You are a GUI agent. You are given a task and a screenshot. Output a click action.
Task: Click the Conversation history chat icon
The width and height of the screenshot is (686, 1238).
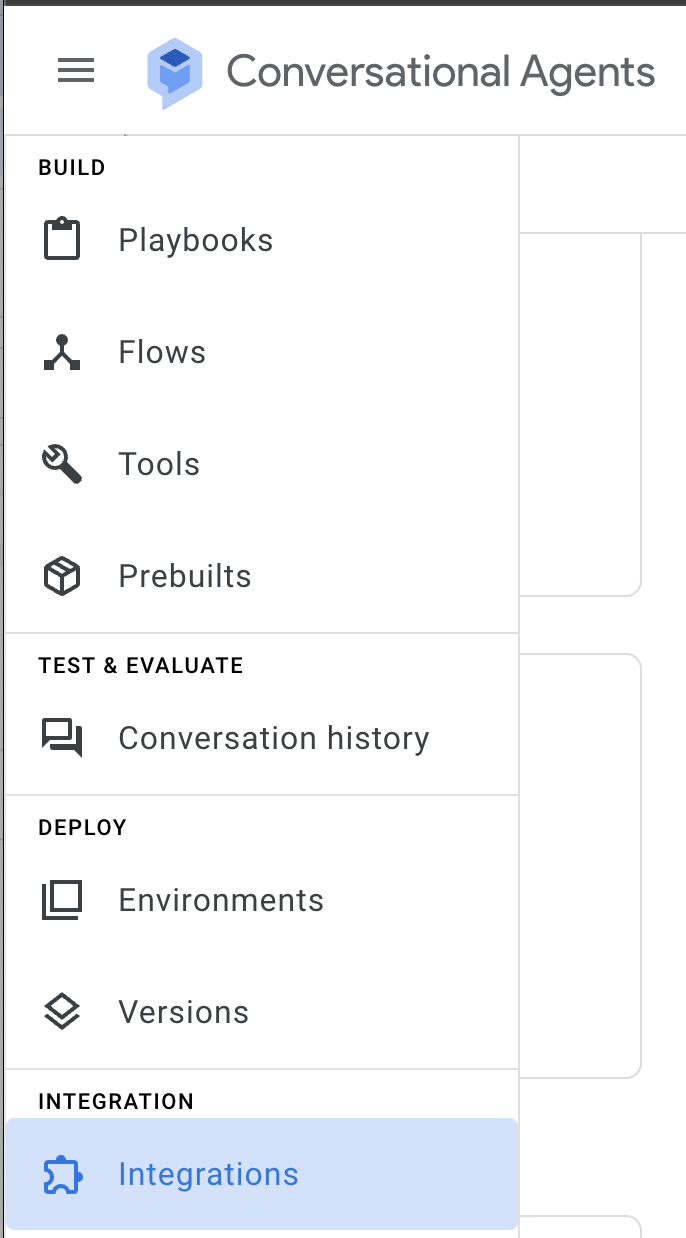coord(62,738)
